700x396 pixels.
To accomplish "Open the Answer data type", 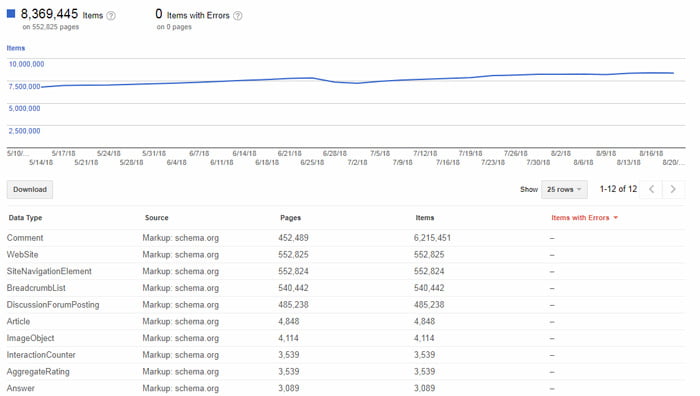I will click(x=21, y=388).
